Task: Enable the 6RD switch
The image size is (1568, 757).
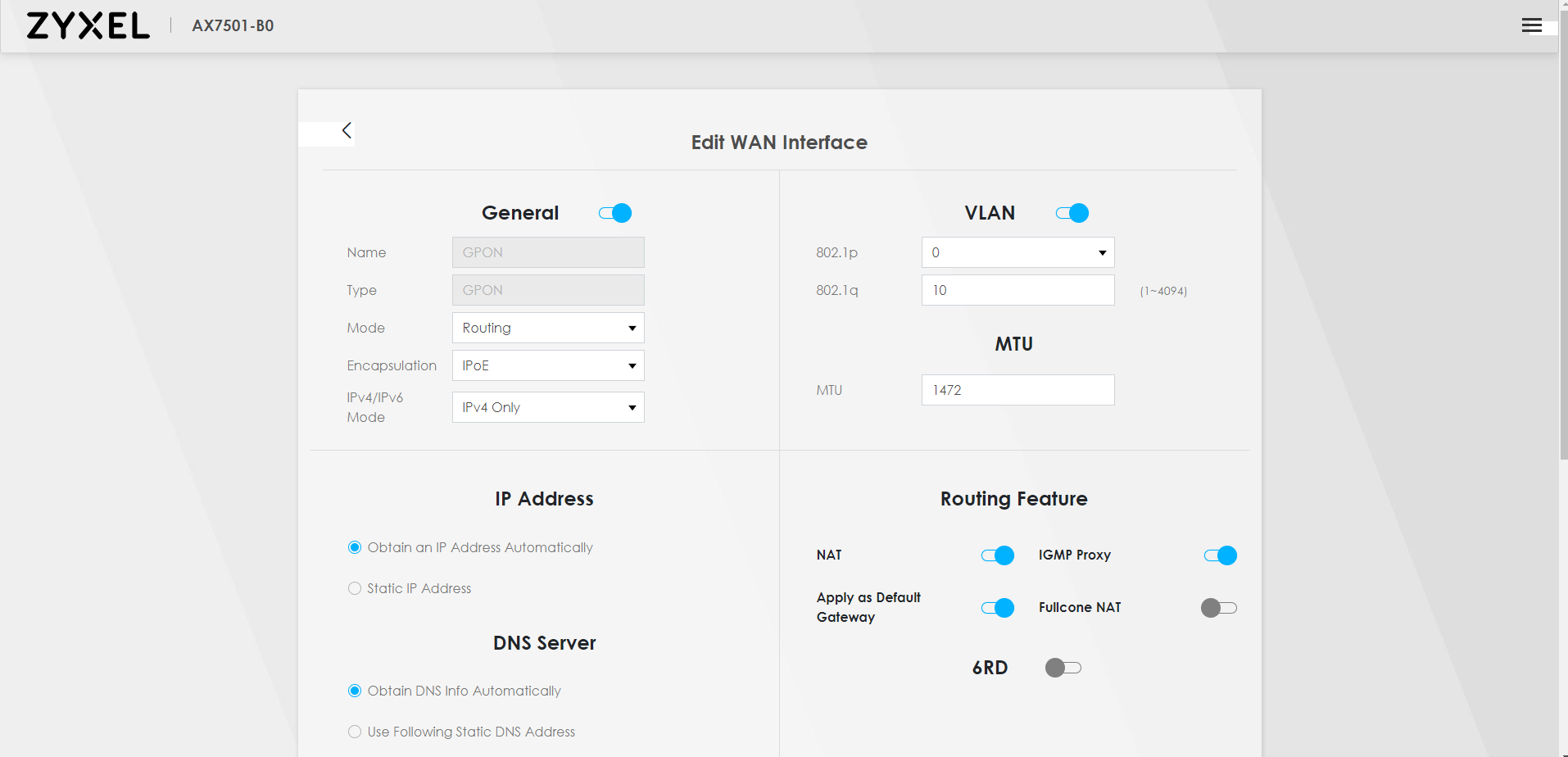Action: [1063, 668]
